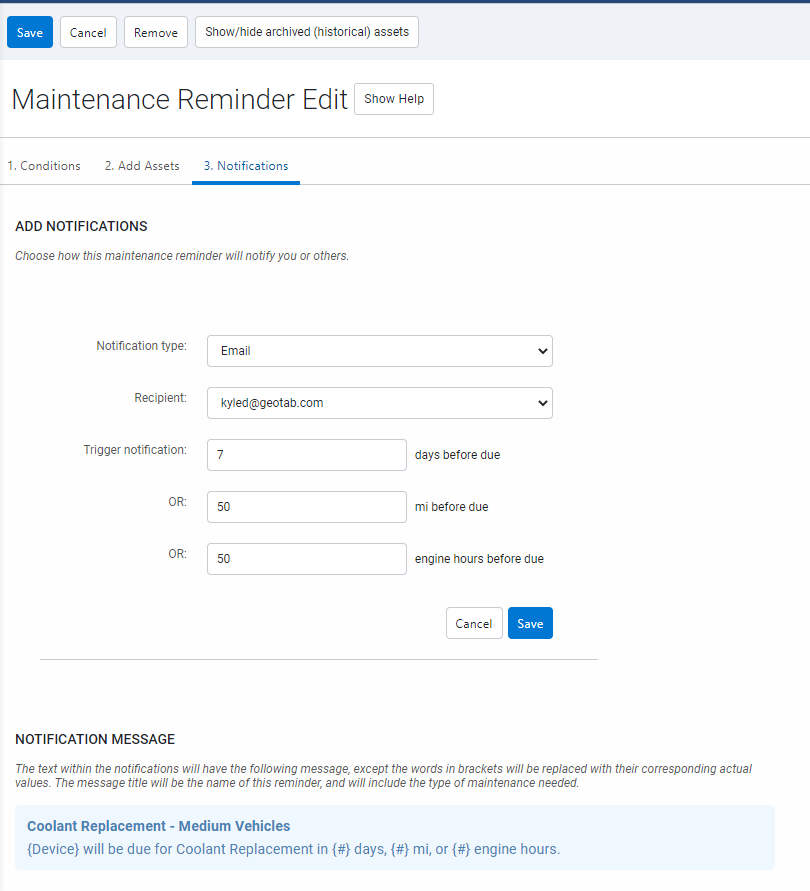
Task: Show/hide archived (historical) assets
Action: click(306, 31)
